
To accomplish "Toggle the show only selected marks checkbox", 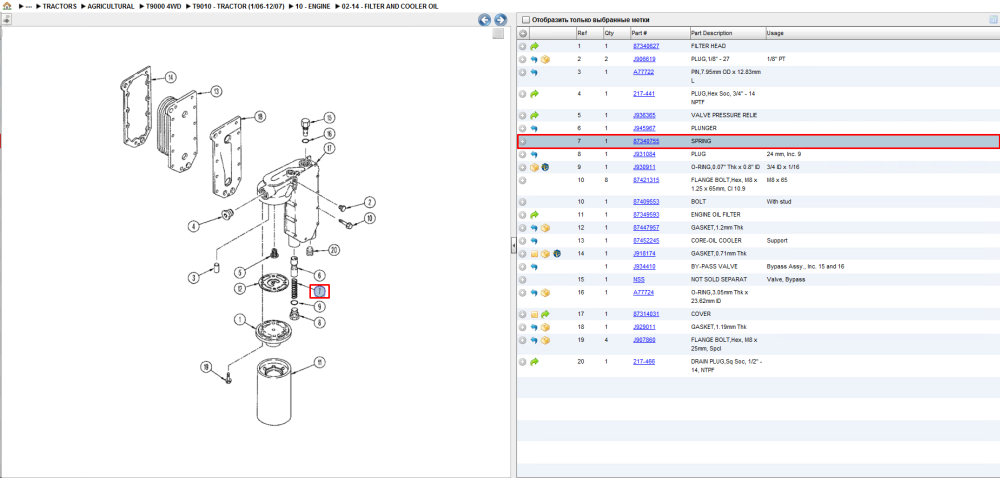I will coord(526,20).
